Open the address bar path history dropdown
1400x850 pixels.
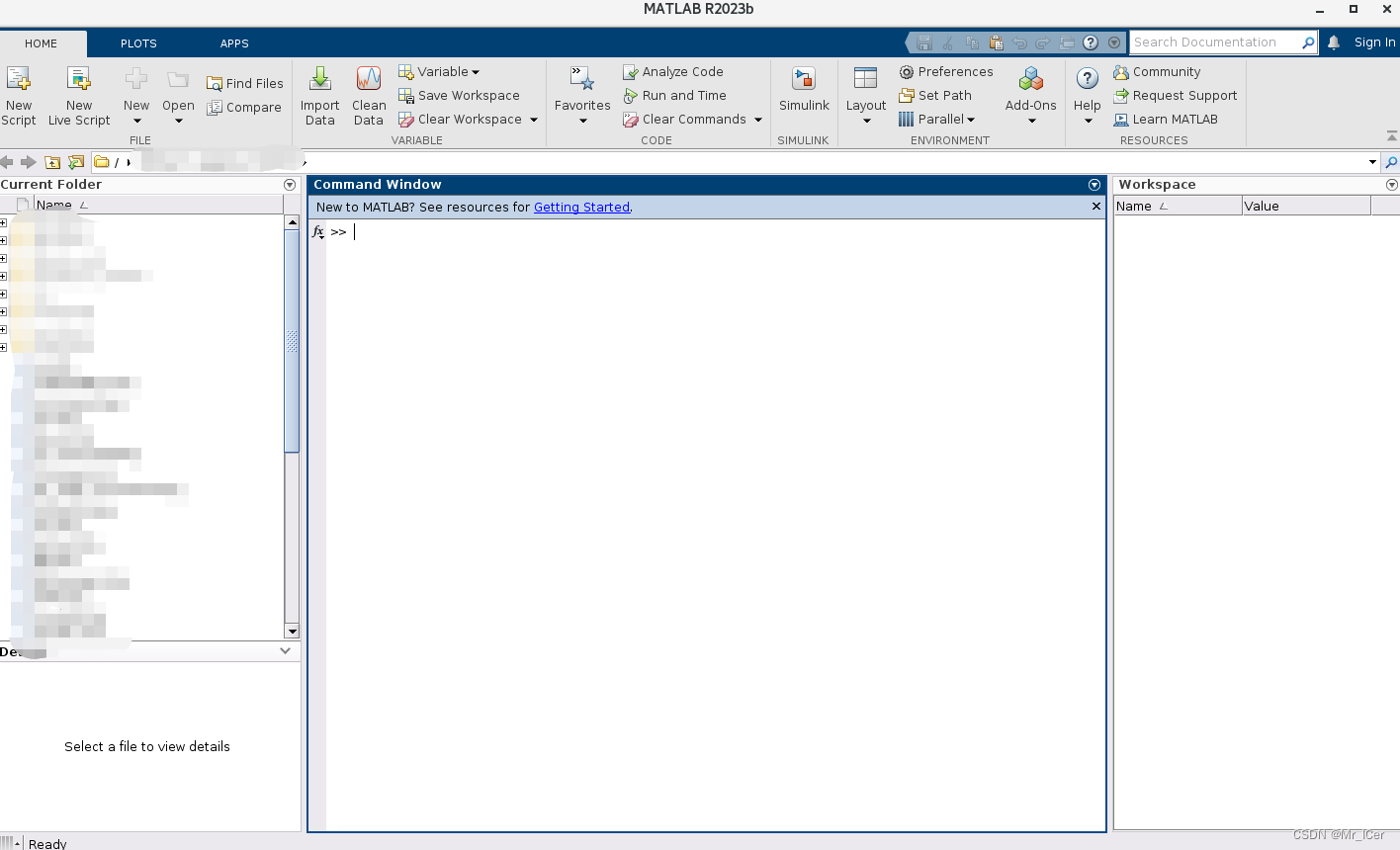pos(1372,162)
